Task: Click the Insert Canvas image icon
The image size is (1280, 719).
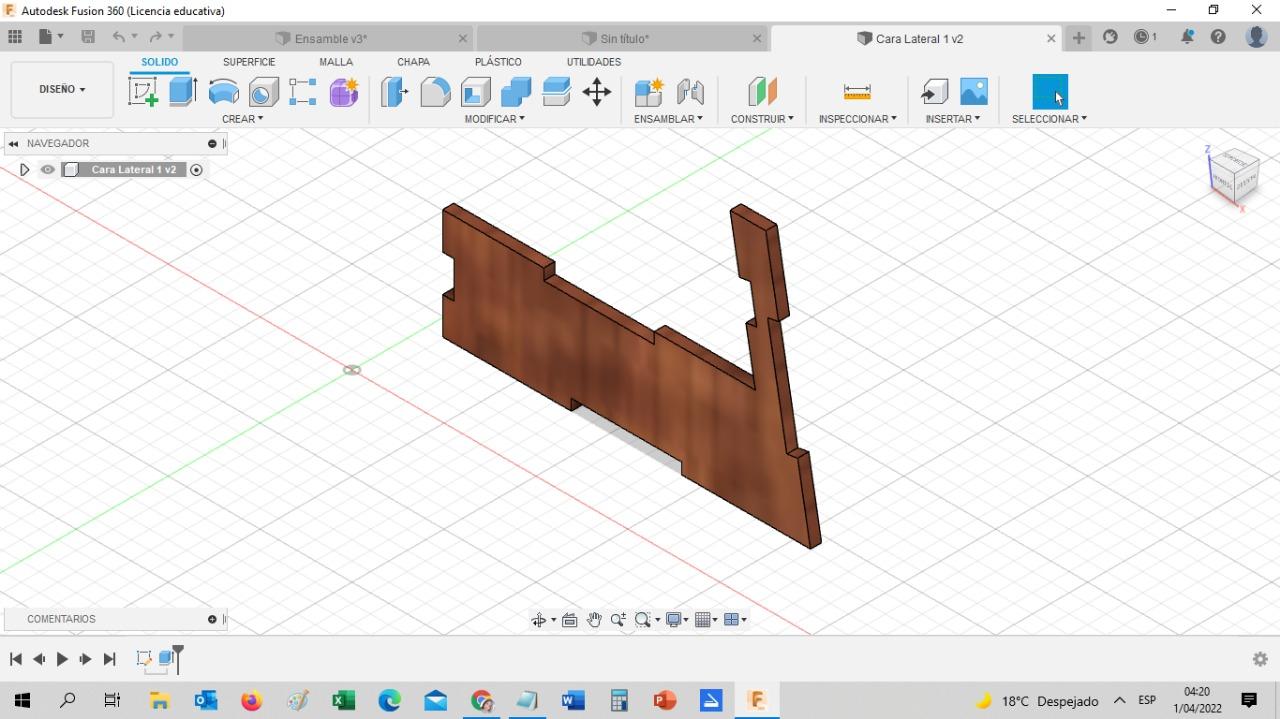Action: coord(974,92)
